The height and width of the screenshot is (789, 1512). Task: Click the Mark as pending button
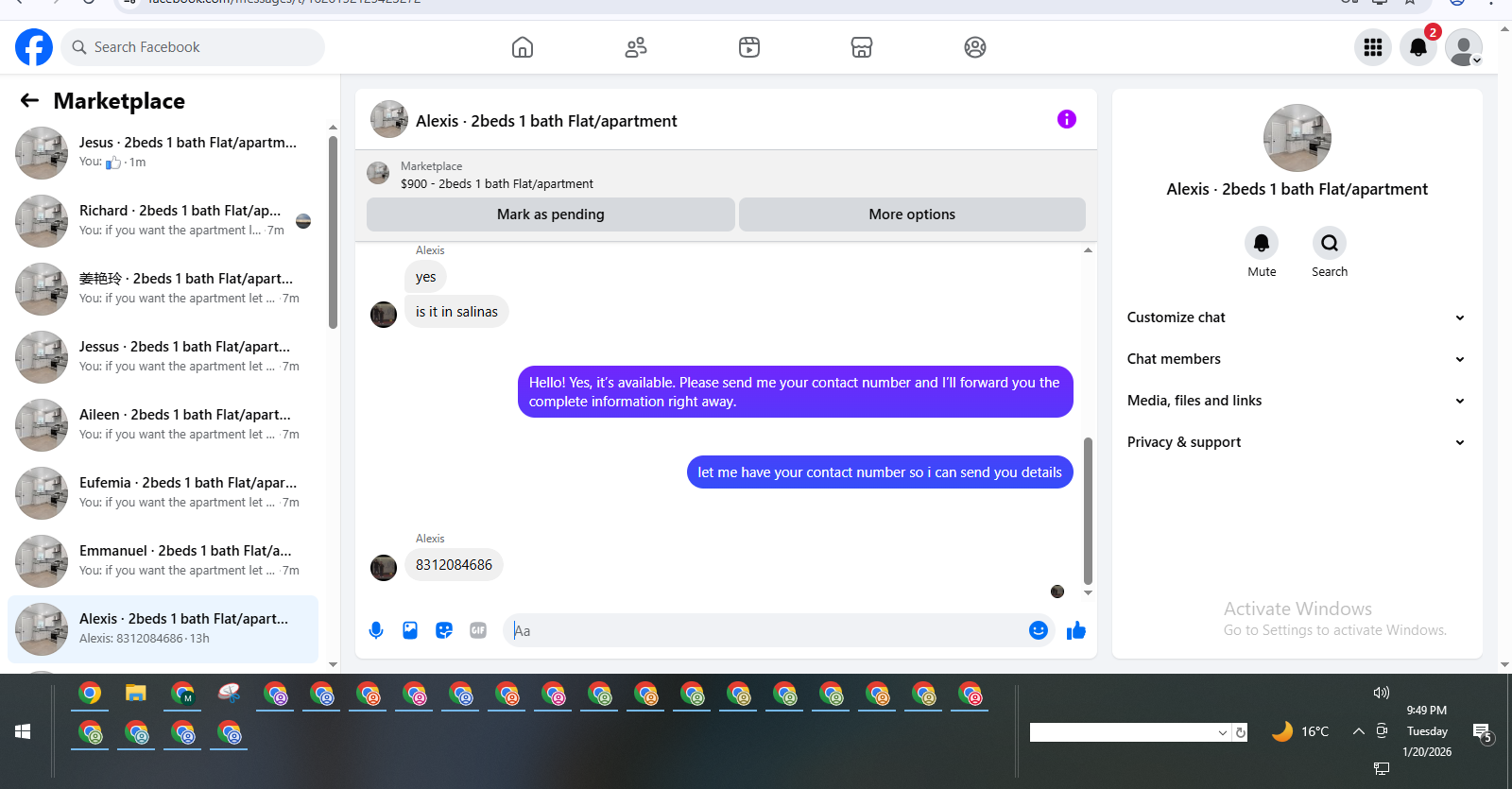pos(551,214)
